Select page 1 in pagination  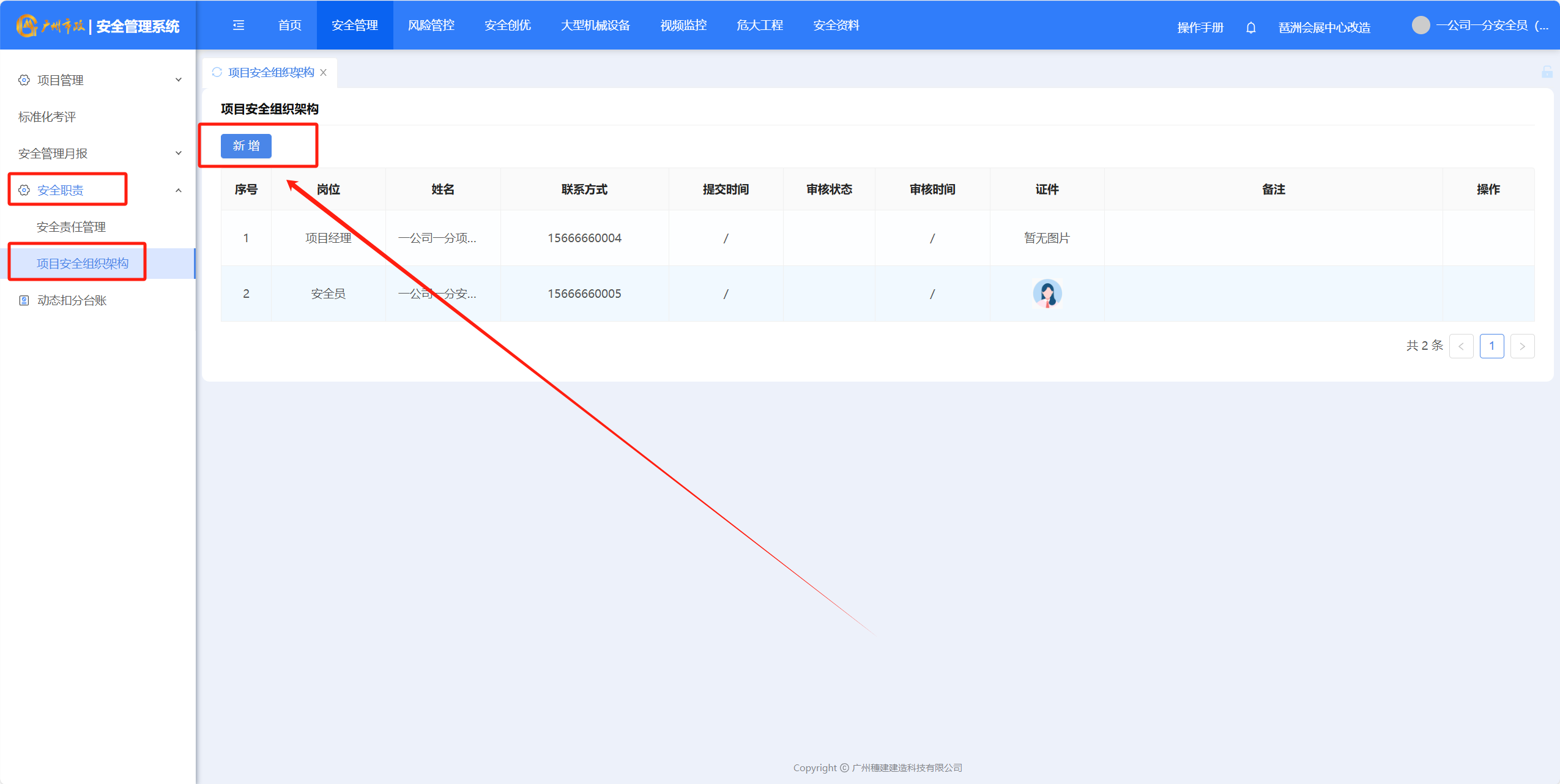1491,346
